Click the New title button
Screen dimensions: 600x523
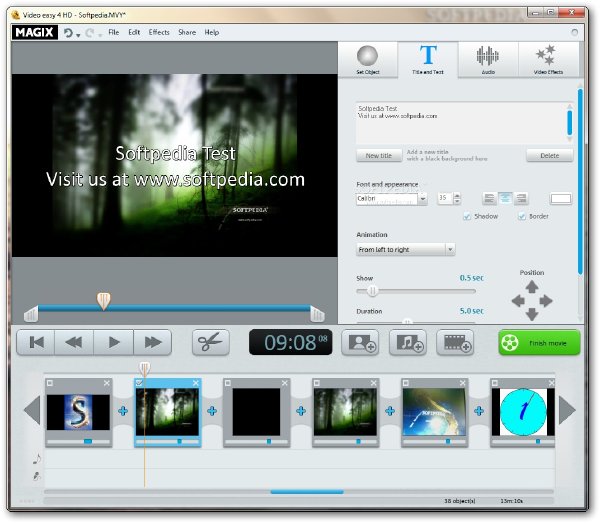tap(379, 156)
